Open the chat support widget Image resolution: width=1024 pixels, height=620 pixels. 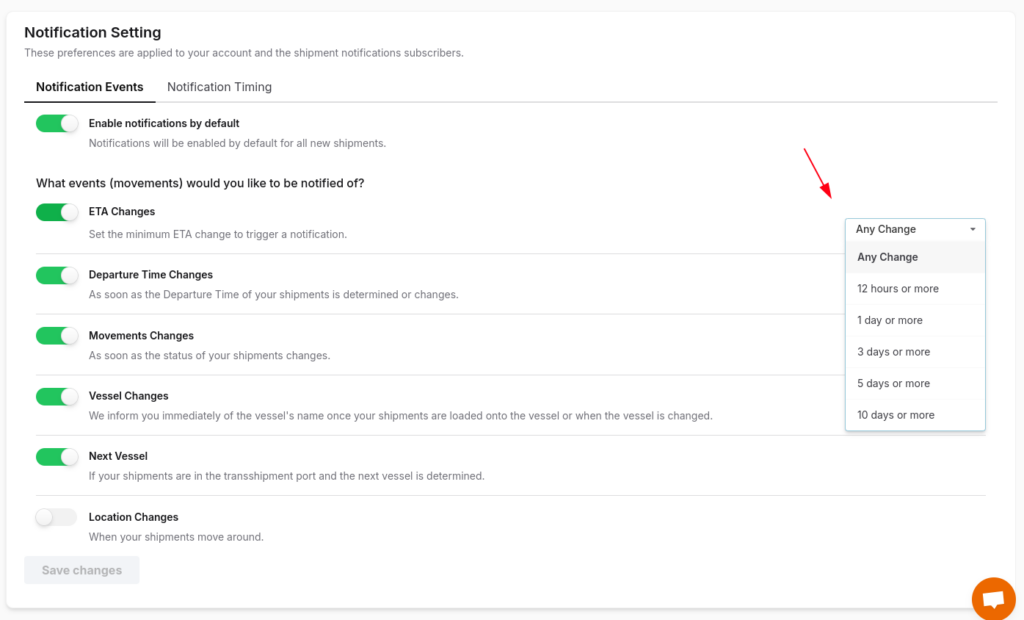click(x=993, y=598)
